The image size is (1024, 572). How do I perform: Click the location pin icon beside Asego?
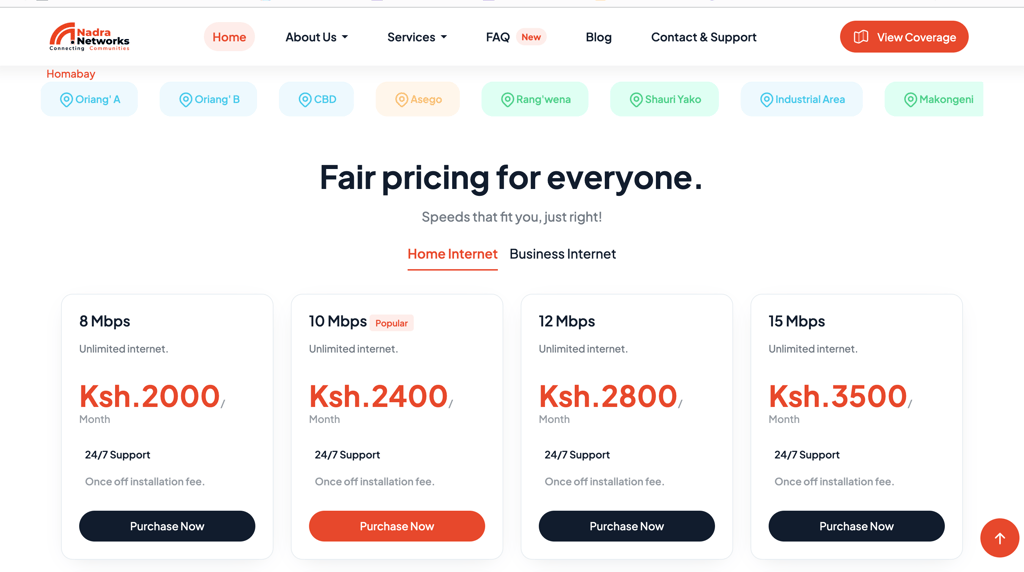(402, 99)
